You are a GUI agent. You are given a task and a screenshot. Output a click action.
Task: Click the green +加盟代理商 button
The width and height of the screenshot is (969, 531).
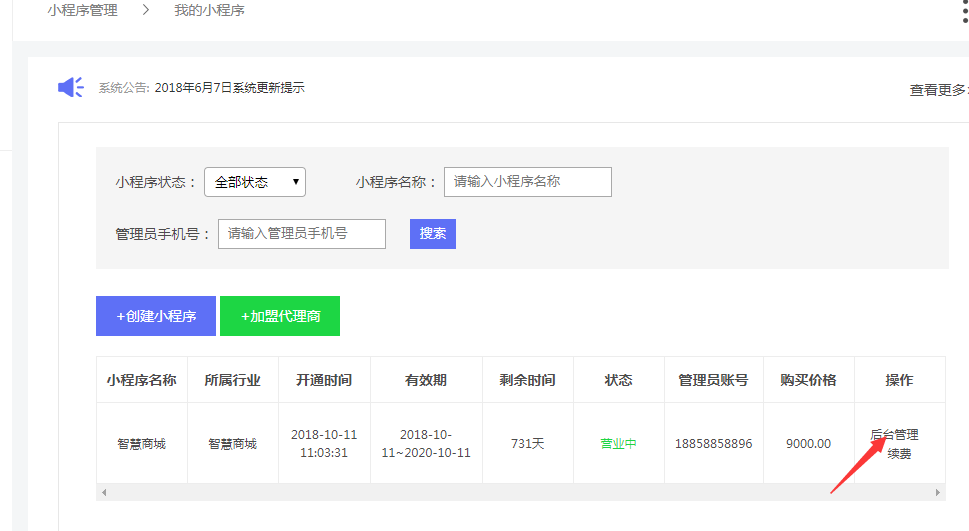click(280, 316)
